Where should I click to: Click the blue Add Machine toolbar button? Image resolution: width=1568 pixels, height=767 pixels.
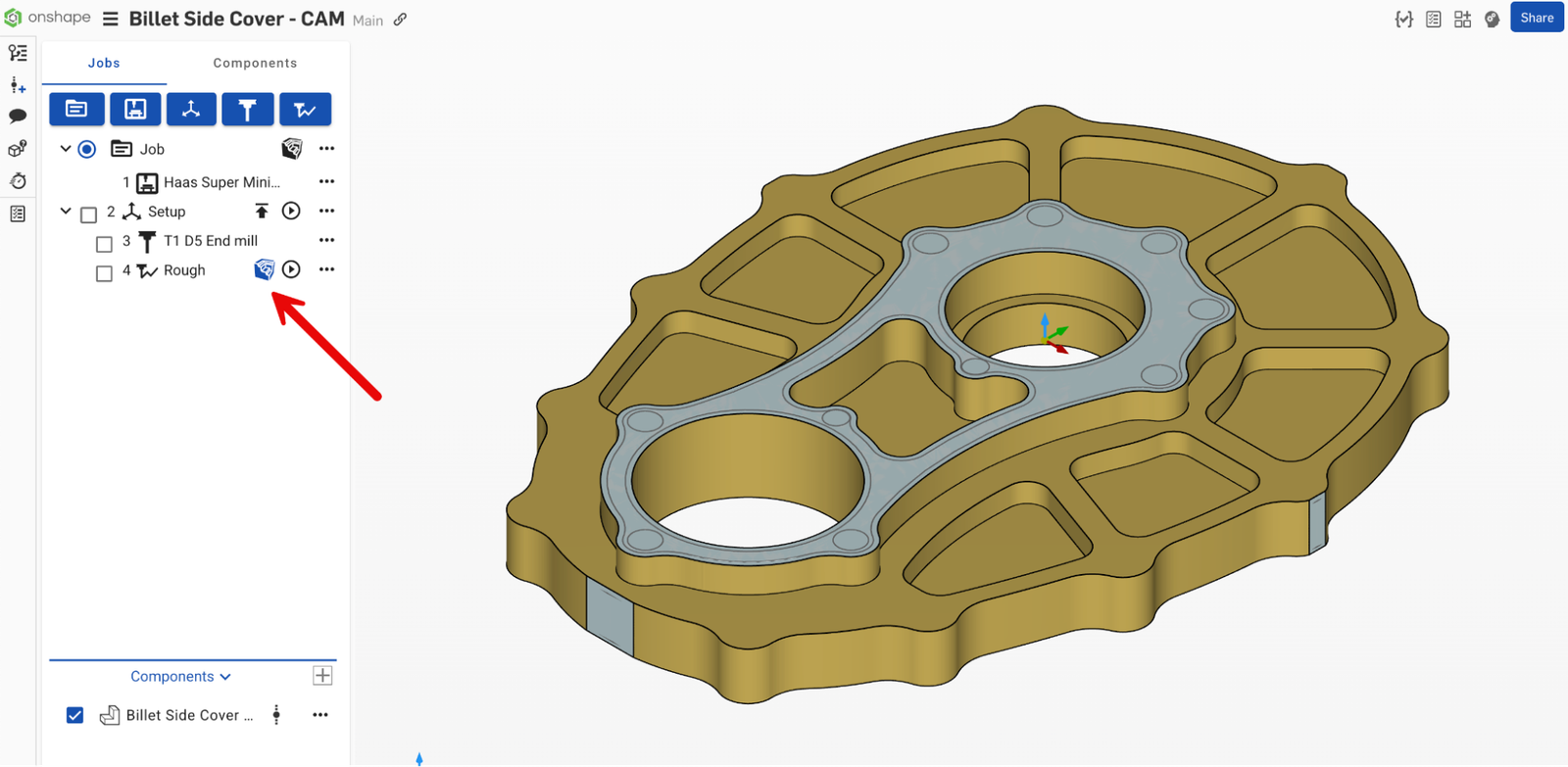click(134, 109)
